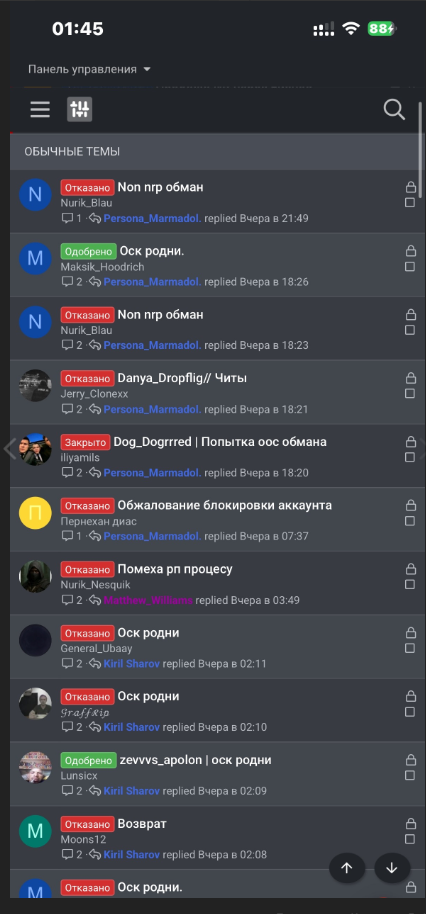Open the filter sliders settings icon
Screen dimensions: 426x914
tap(79, 109)
